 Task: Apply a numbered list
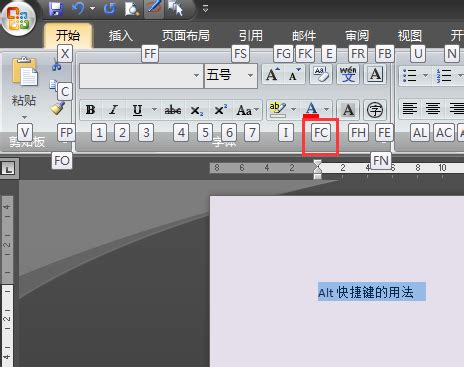tap(444, 76)
